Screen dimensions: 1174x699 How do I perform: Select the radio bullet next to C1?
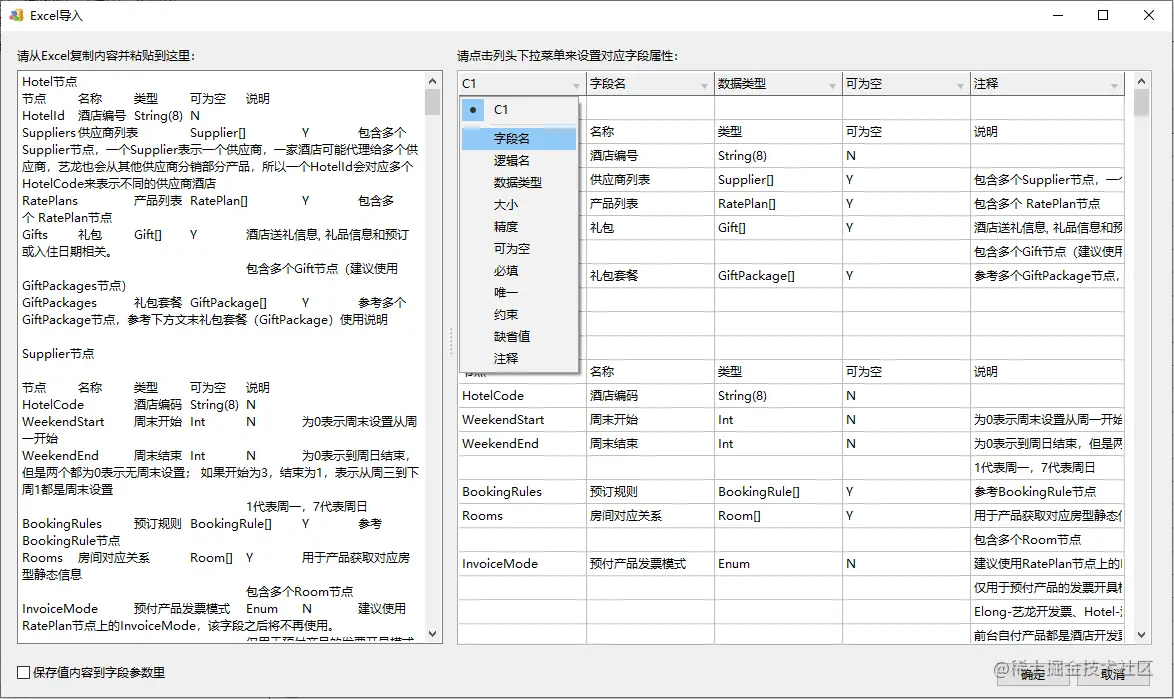471,109
